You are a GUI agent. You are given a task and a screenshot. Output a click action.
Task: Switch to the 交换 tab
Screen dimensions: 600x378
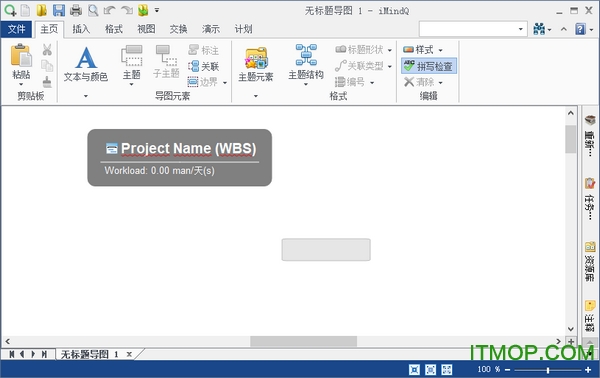click(178, 29)
